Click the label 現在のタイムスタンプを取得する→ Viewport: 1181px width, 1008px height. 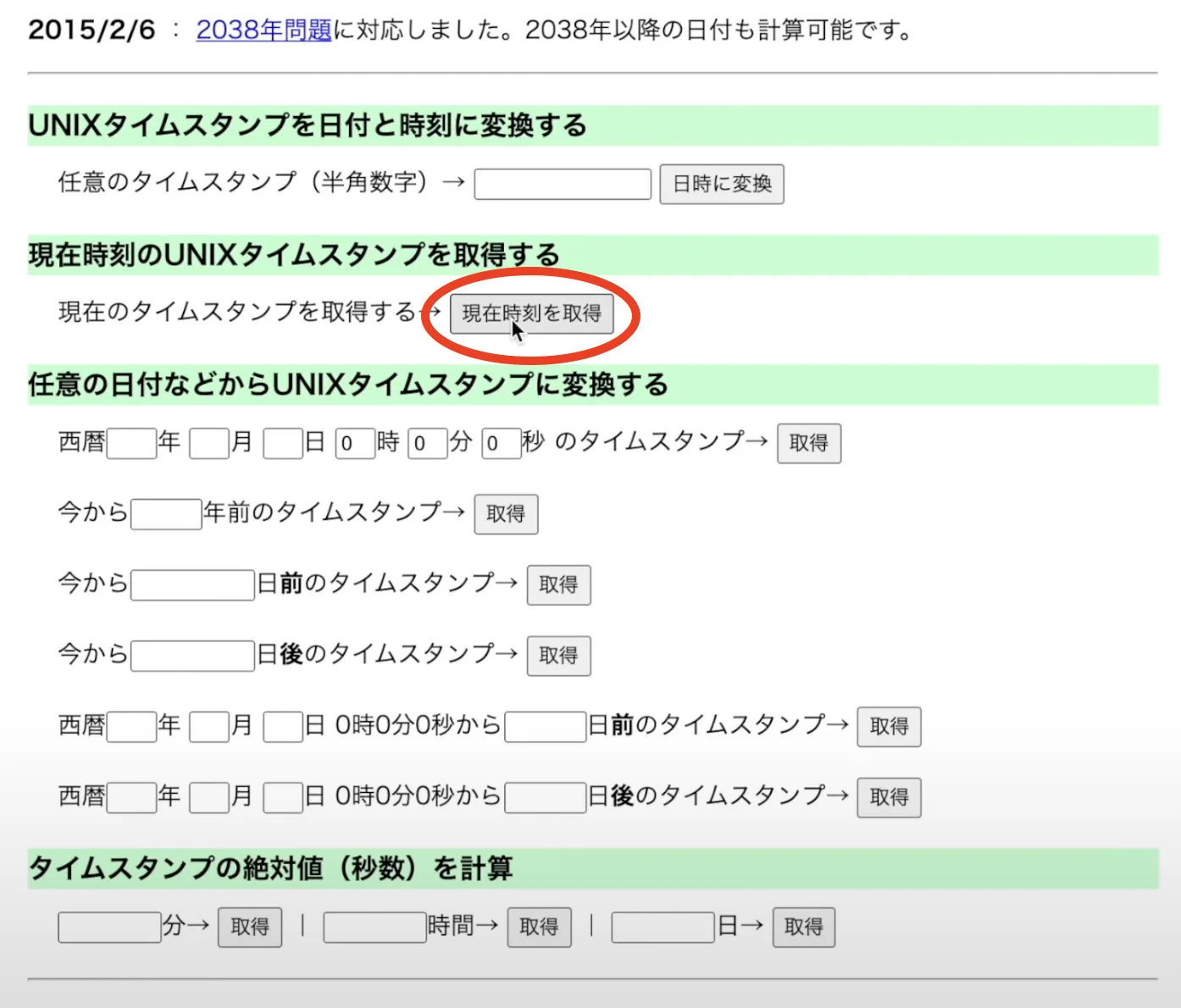click(x=249, y=312)
